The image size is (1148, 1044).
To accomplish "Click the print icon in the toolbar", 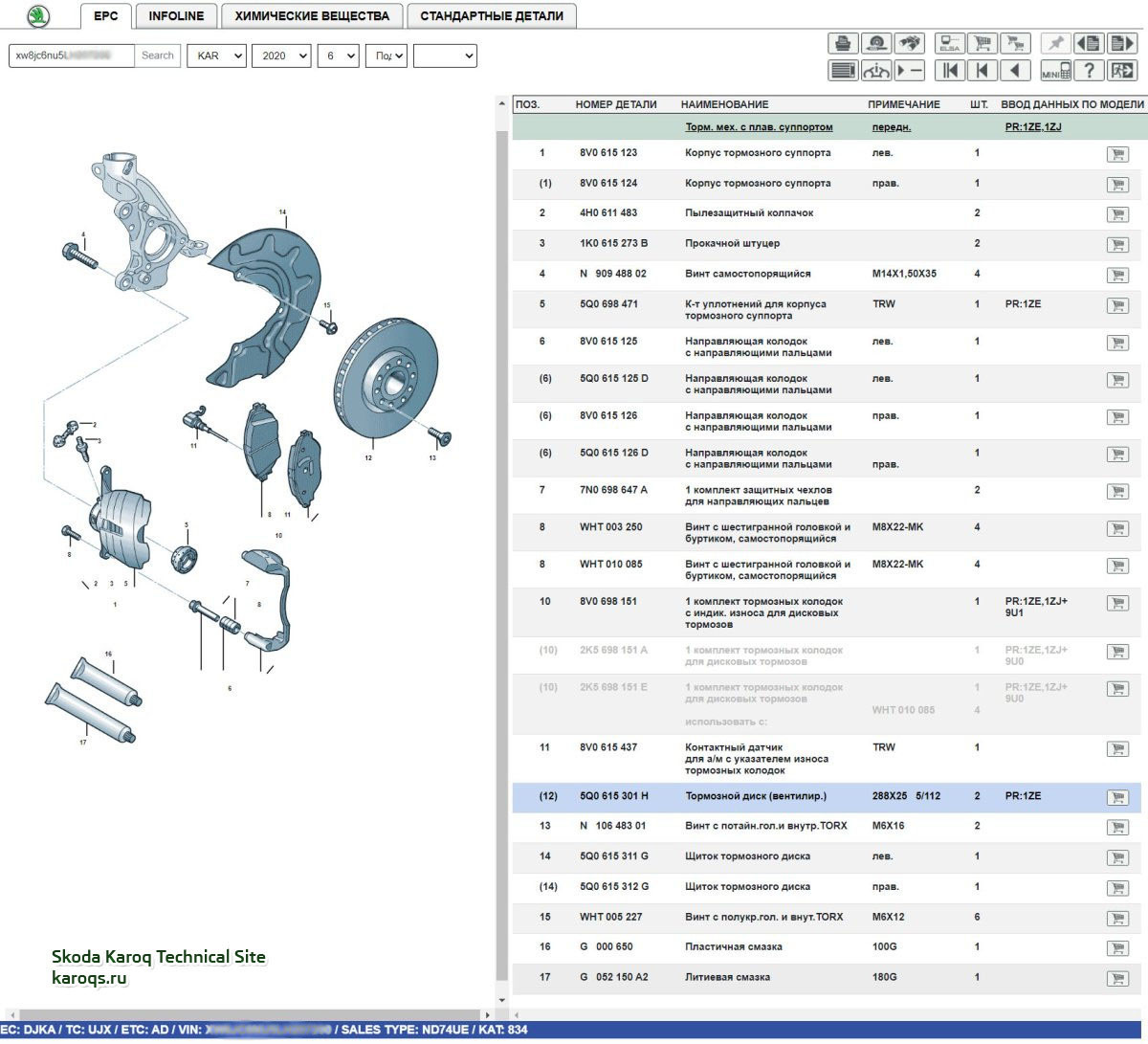I will pyautogui.click(x=842, y=44).
